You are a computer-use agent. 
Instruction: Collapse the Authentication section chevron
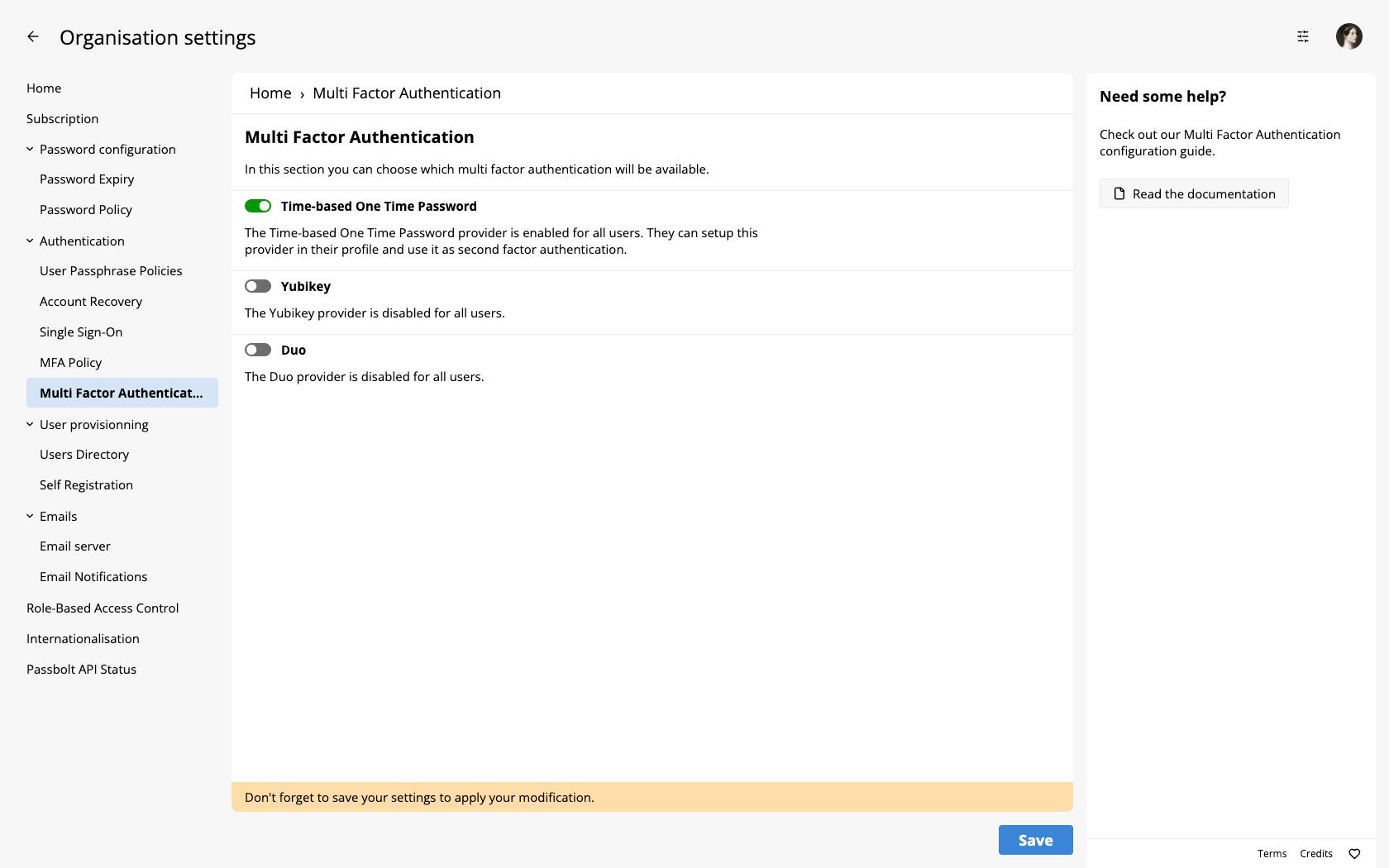pyautogui.click(x=30, y=241)
